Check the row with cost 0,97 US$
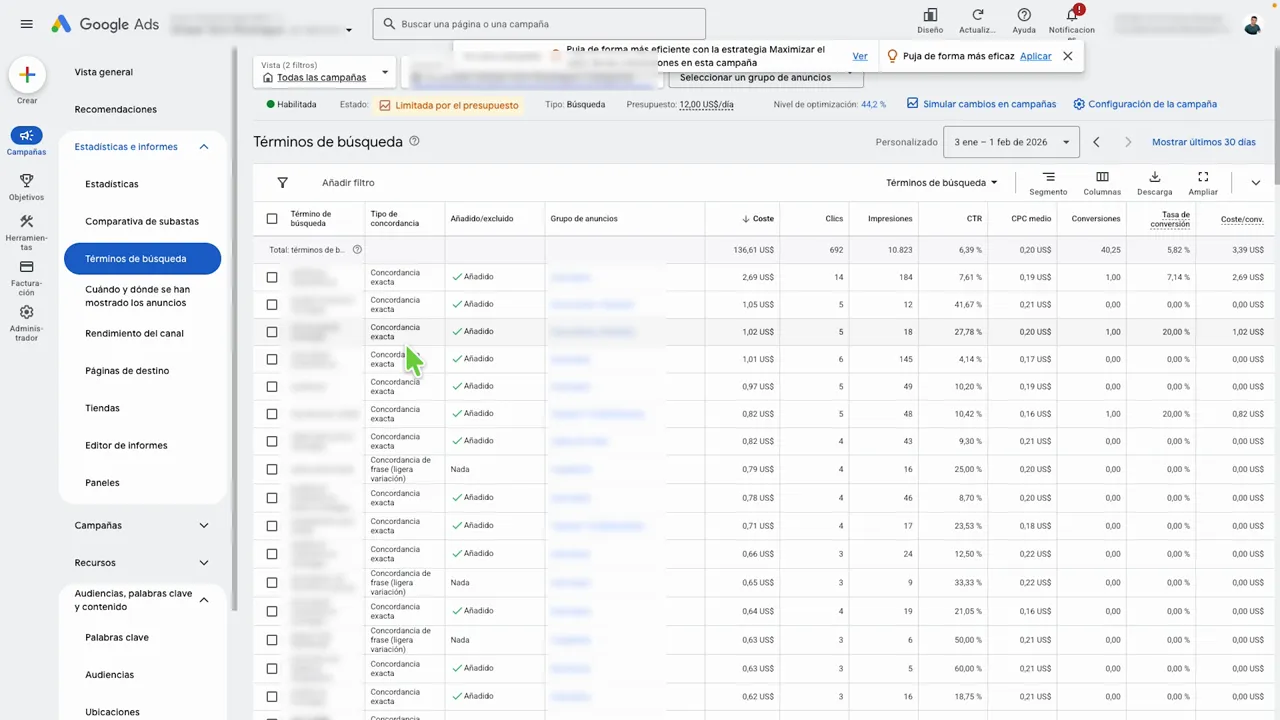Image resolution: width=1280 pixels, height=720 pixels. click(x=272, y=386)
